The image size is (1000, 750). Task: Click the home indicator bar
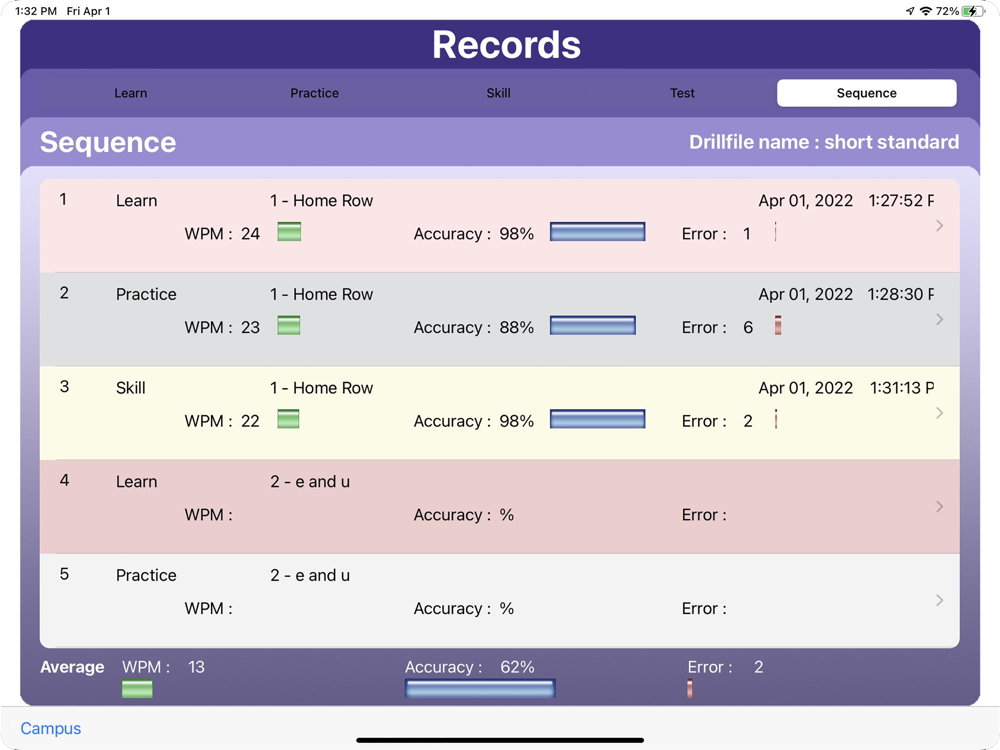point(500,740)
